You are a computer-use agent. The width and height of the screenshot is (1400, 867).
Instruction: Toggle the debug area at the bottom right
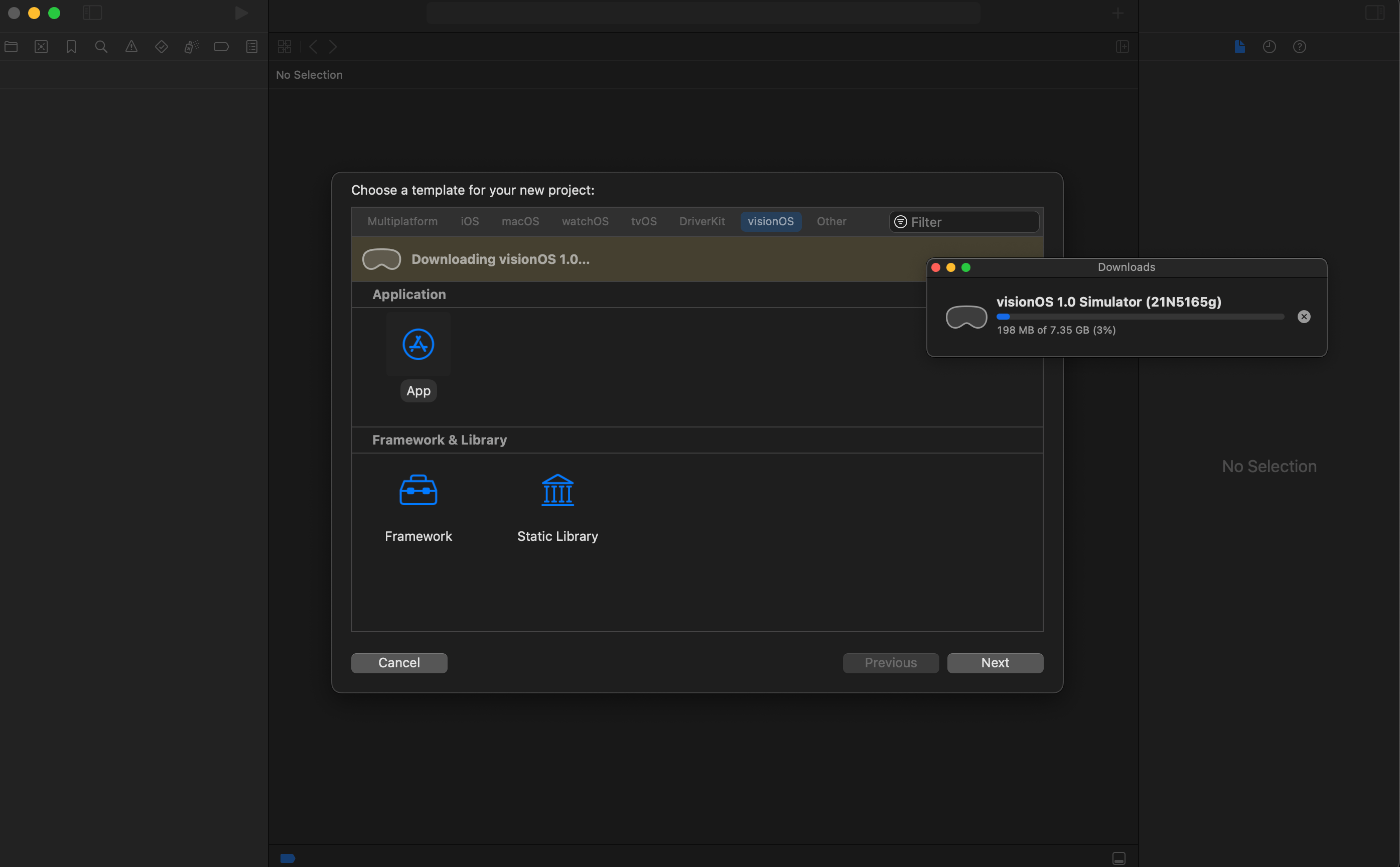tap(1119, 858)
